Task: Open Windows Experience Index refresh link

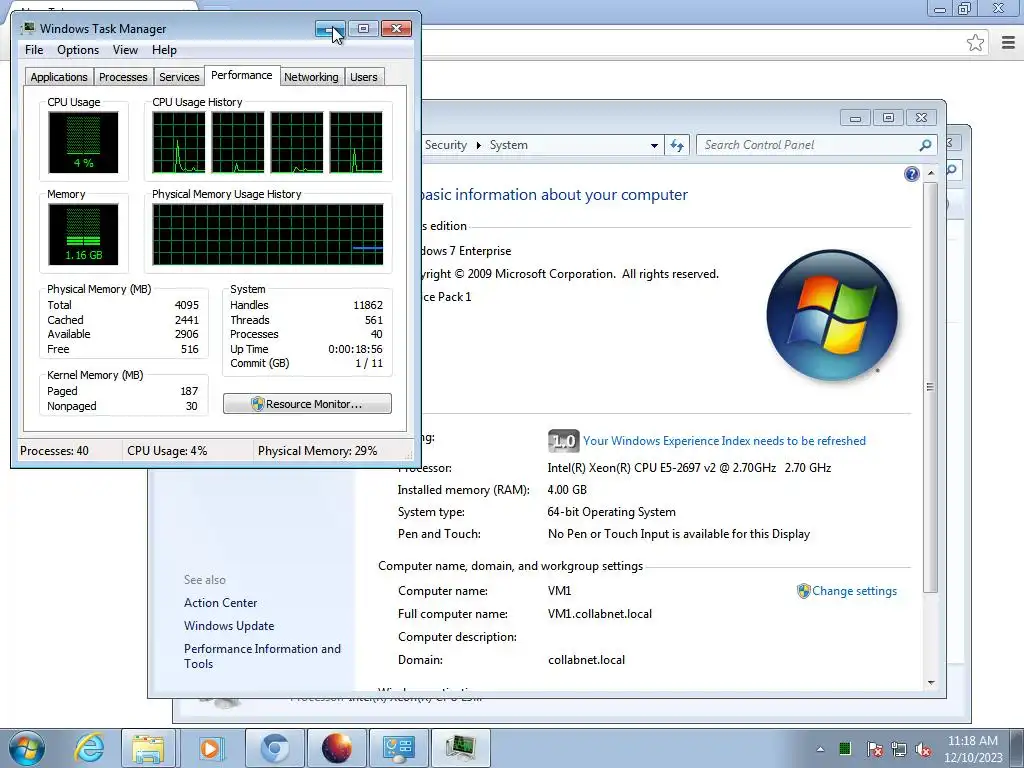Action: tap(724, 441)
